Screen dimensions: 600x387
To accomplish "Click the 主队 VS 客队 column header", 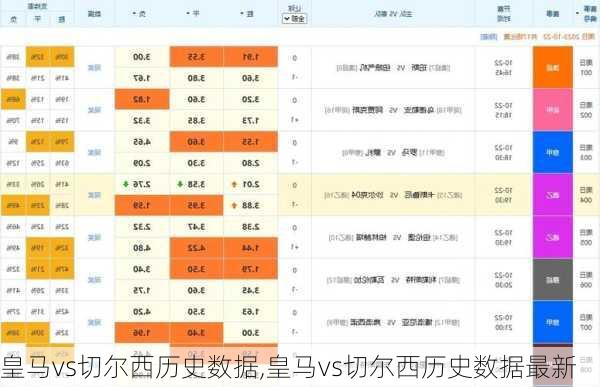I will [x=393, y=14].
